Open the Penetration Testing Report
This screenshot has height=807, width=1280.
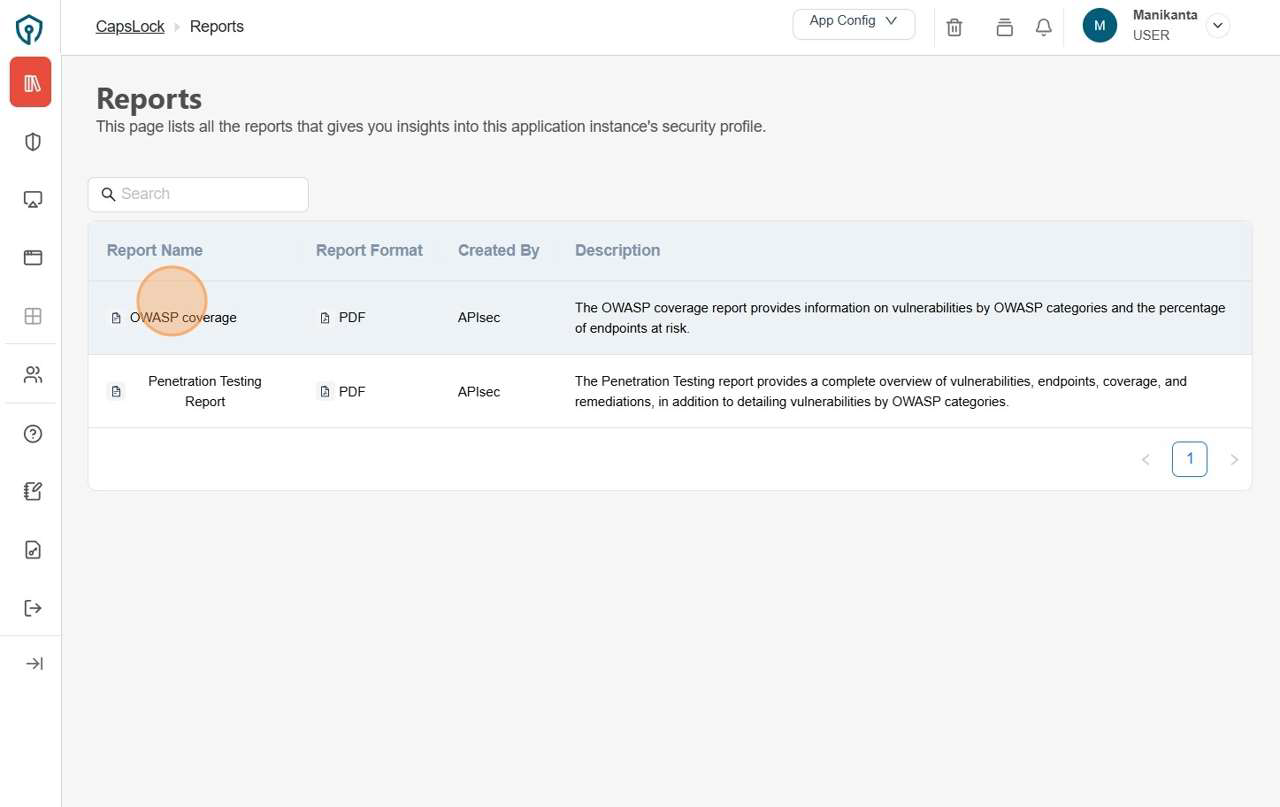tap(205, 391)
